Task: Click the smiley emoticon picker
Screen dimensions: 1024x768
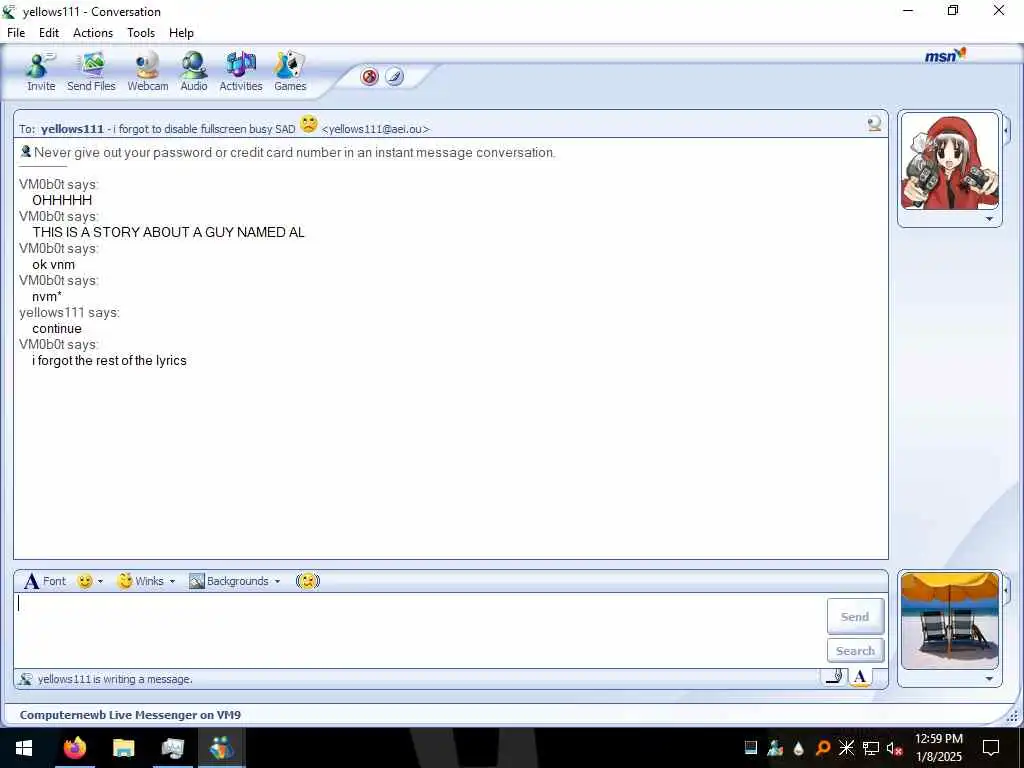Action: coord(84,581)
